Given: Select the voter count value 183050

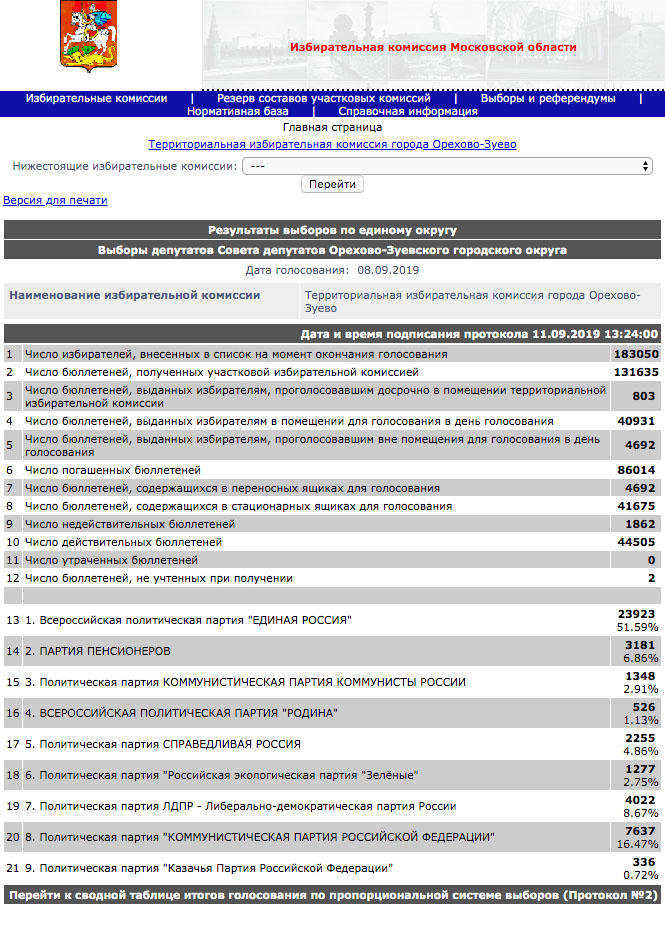Looking at the screenshot, I should pos(636,354).
